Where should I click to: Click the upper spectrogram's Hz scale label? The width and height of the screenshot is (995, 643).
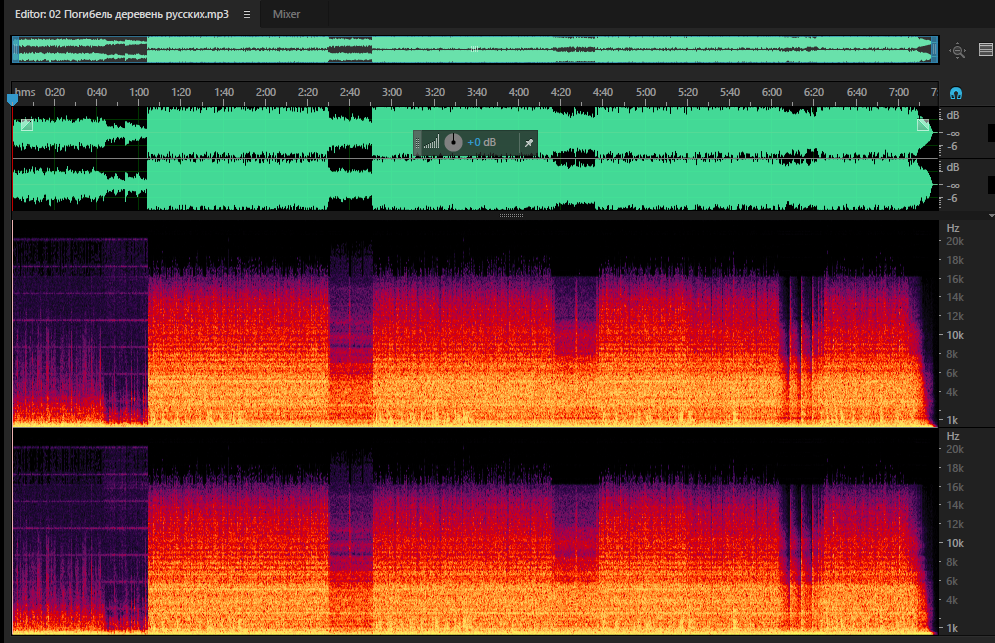click(x=952, y=228)
